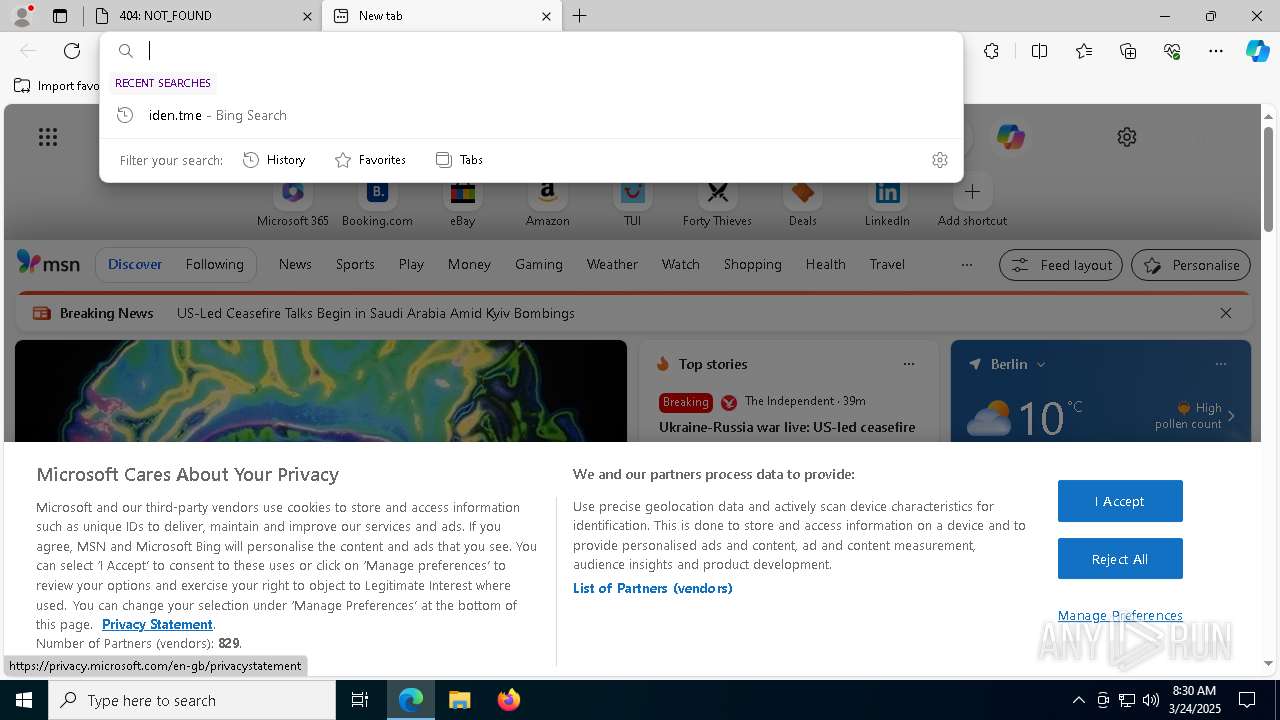Screen dimensions: 1280x720
Task: Open Top stories more options ellipsis
Action: point(909,364)
